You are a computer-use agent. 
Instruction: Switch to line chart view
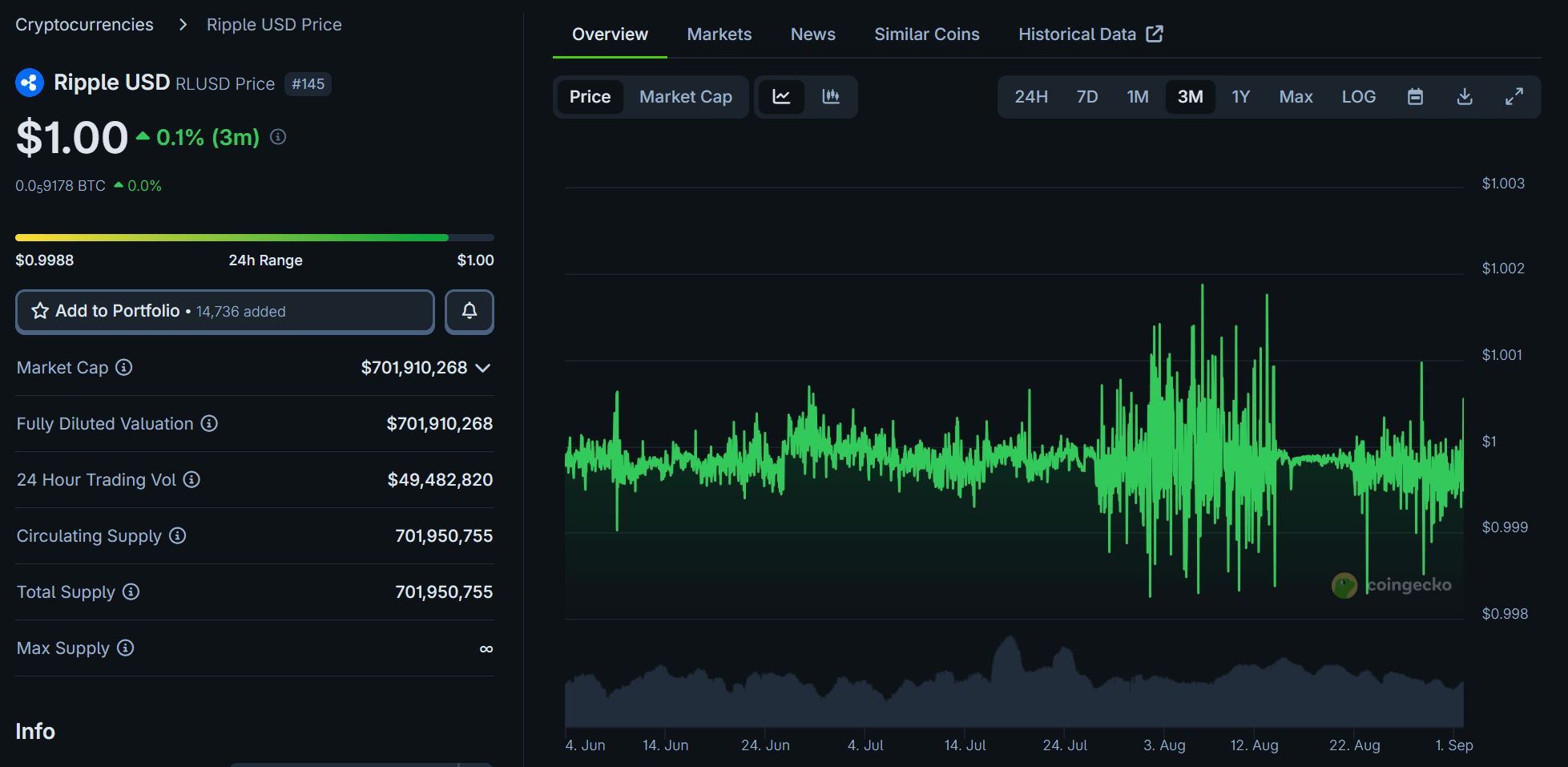click(781, 97)
